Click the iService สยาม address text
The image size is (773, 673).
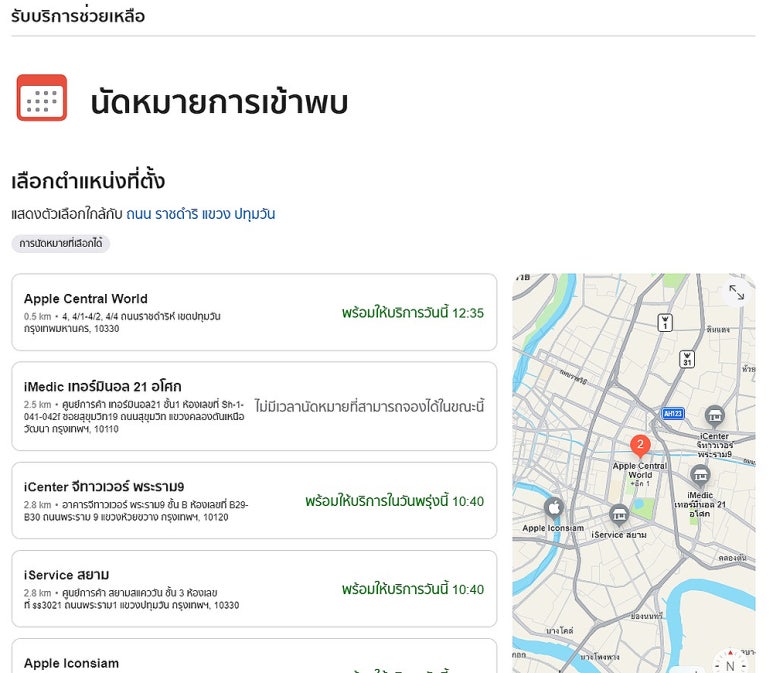coord(131,599)
